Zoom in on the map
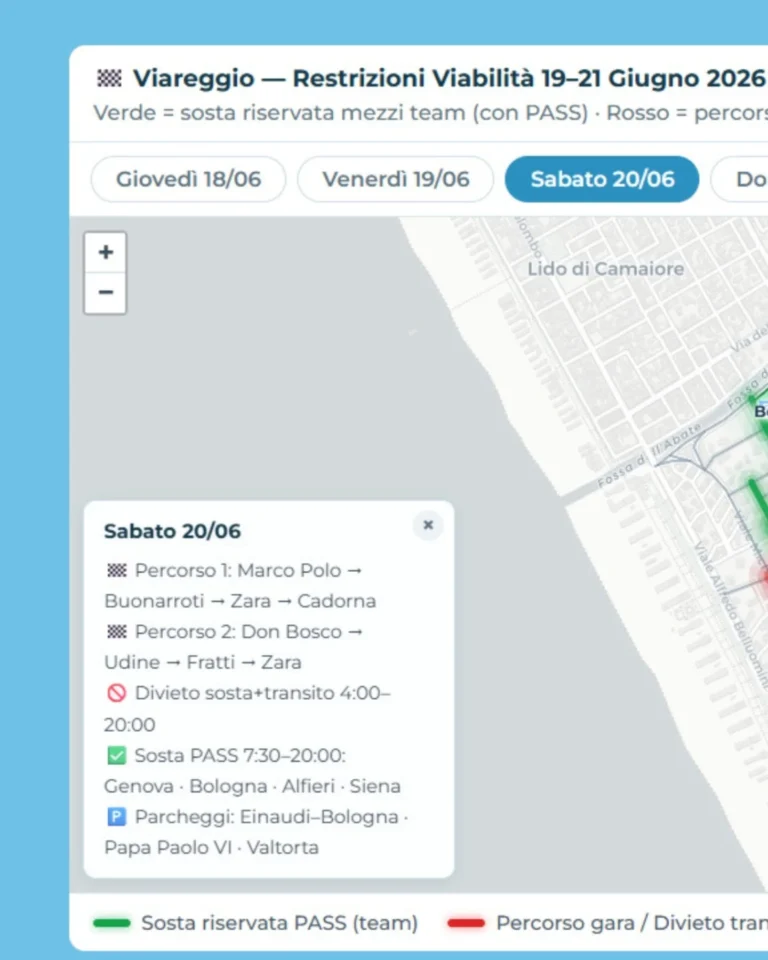The height and width of the screenshot is (960, 768). [x=105, y=252]
